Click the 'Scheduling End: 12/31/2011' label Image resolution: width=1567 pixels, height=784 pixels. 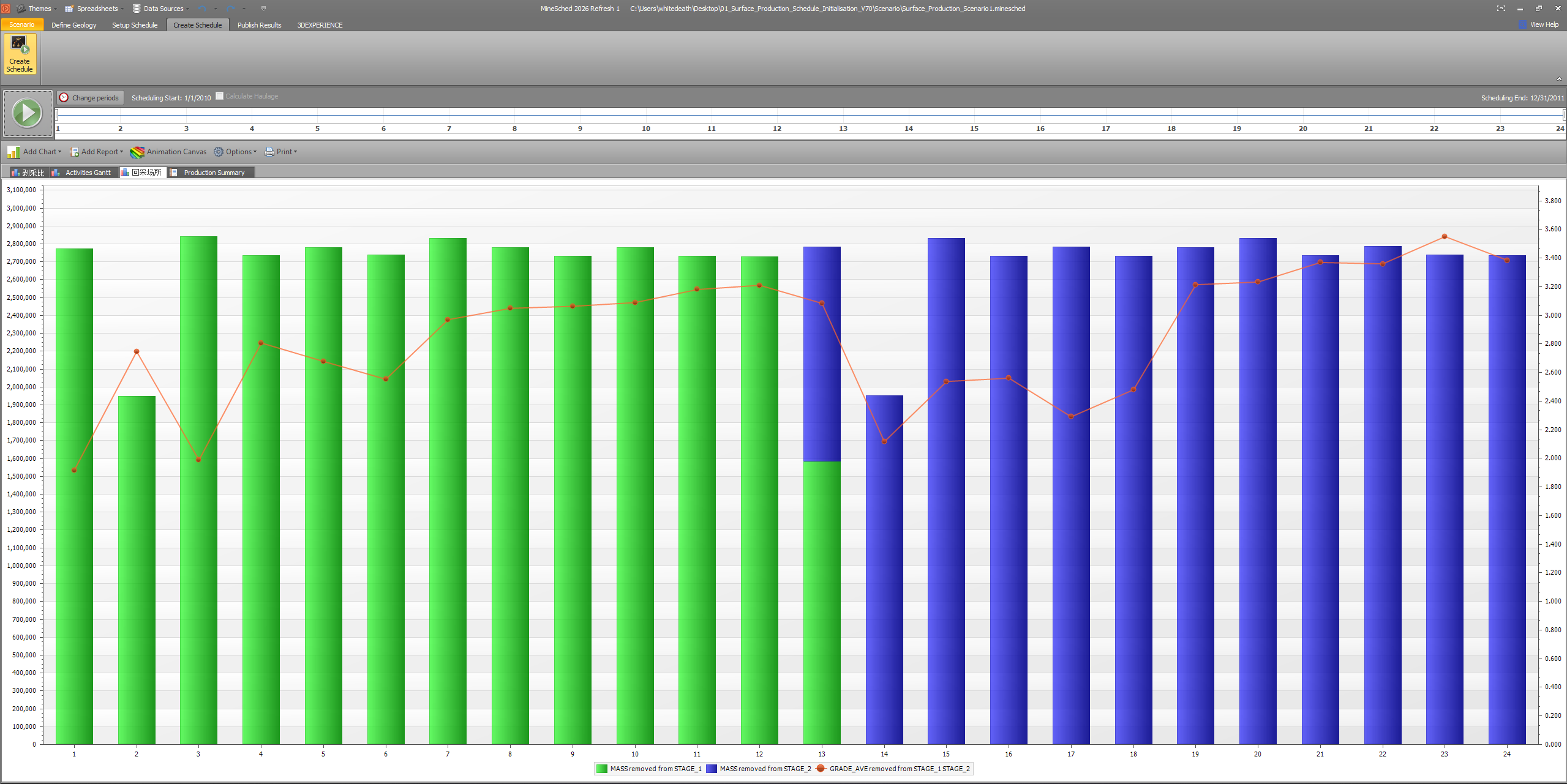[1522, 98]
